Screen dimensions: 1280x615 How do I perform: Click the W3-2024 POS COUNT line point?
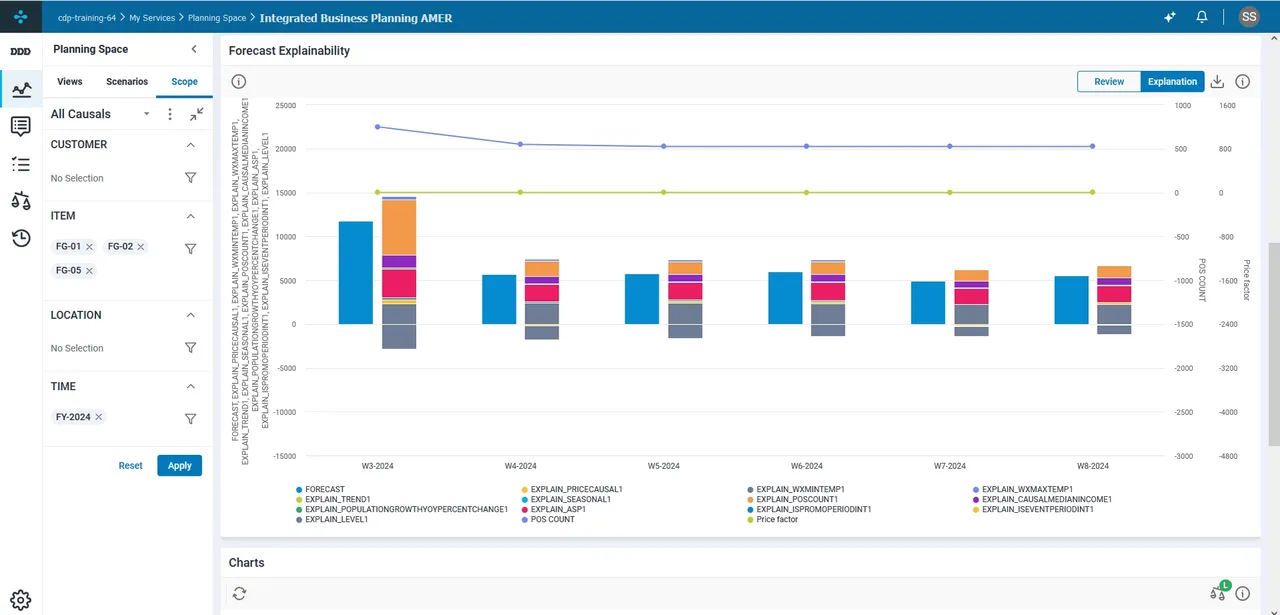[377, 127]
